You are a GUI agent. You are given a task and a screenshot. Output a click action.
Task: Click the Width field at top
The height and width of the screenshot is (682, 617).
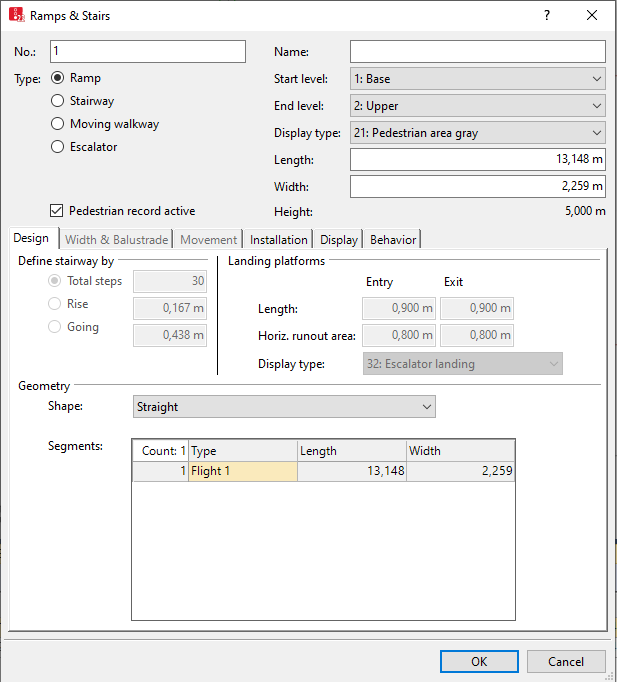(477, 186)
